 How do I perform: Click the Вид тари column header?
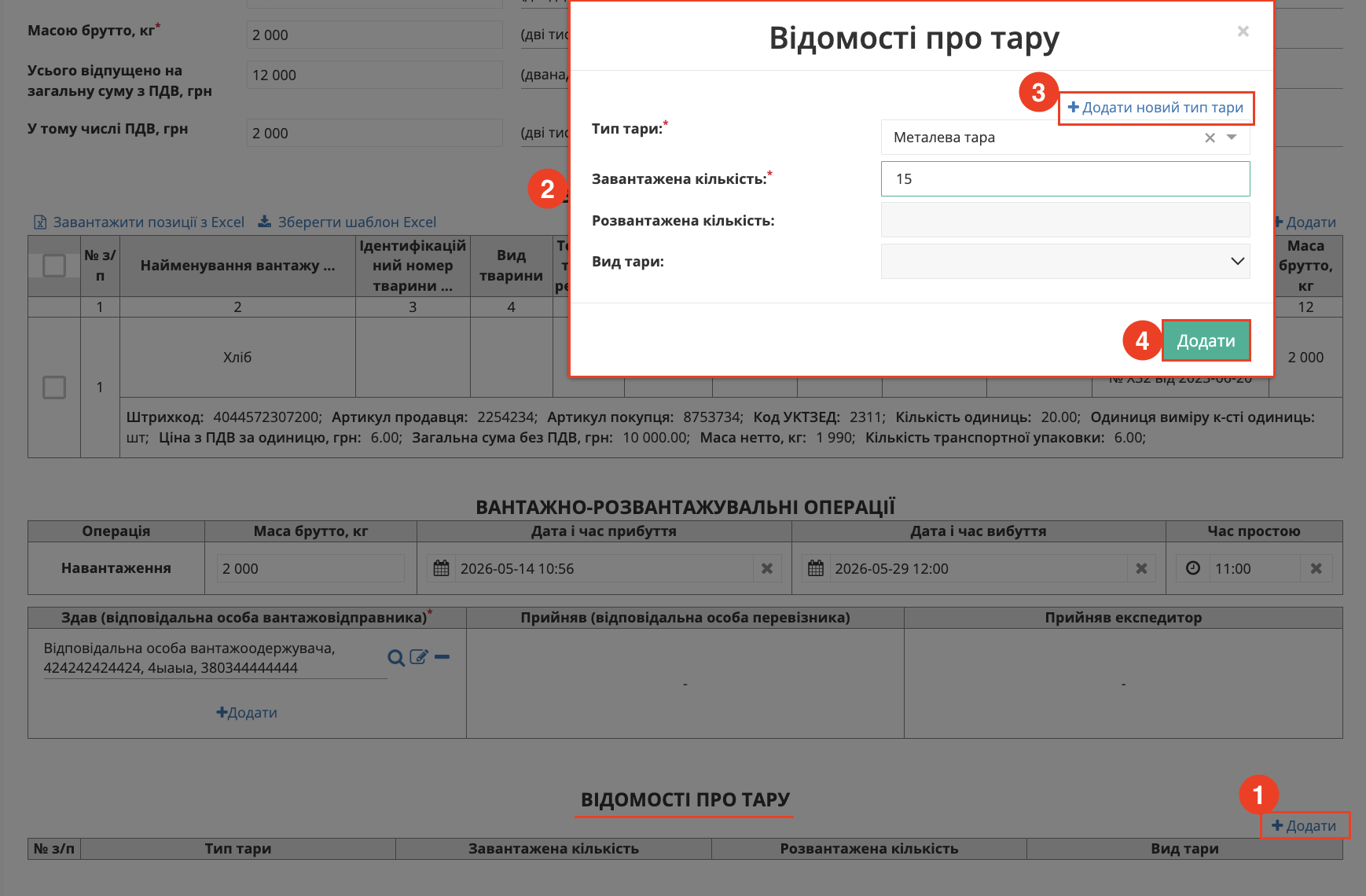pos(1184,849)
